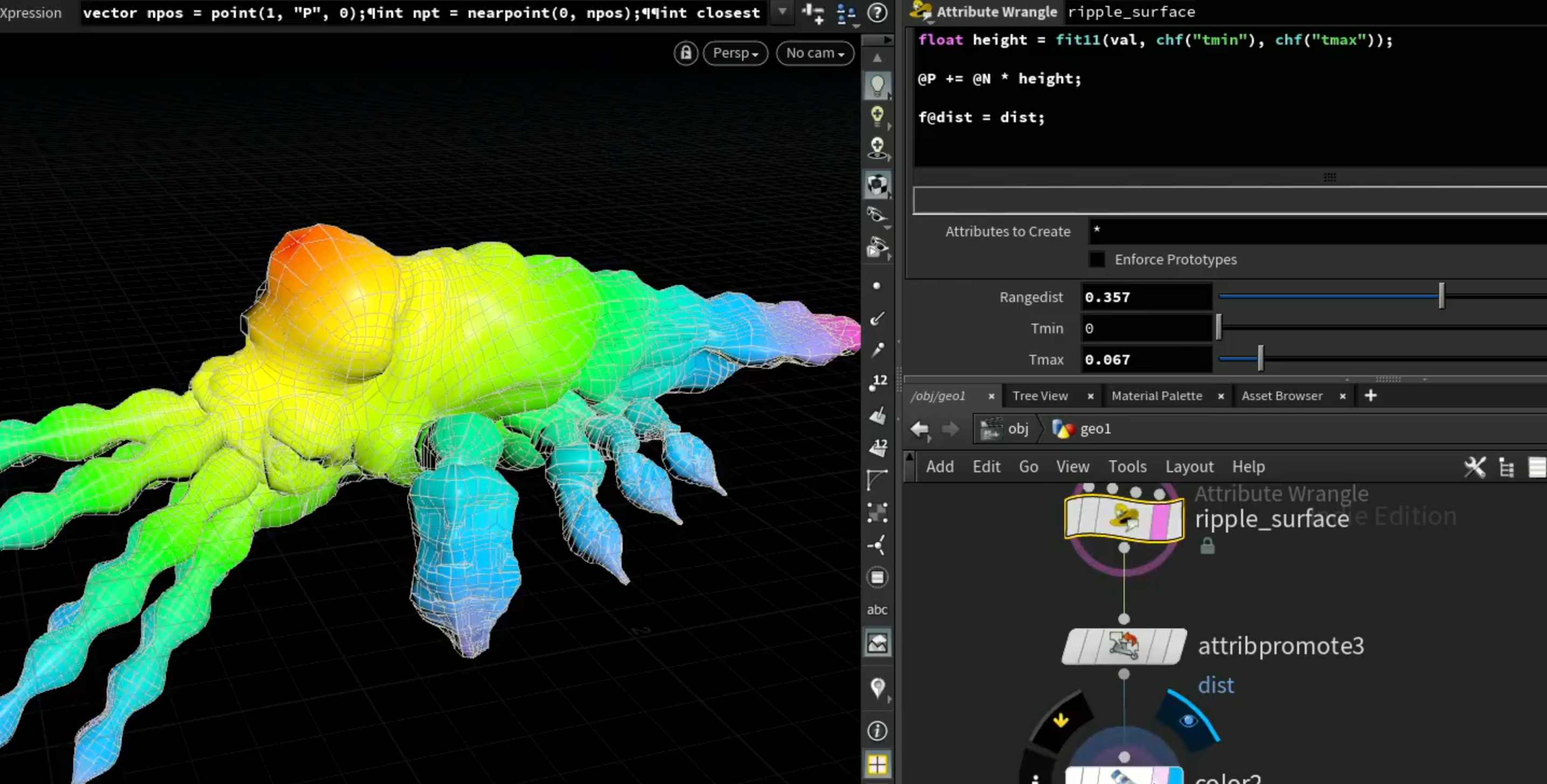
Task: Toggle display point numbers icon
Action: point(877,382)
